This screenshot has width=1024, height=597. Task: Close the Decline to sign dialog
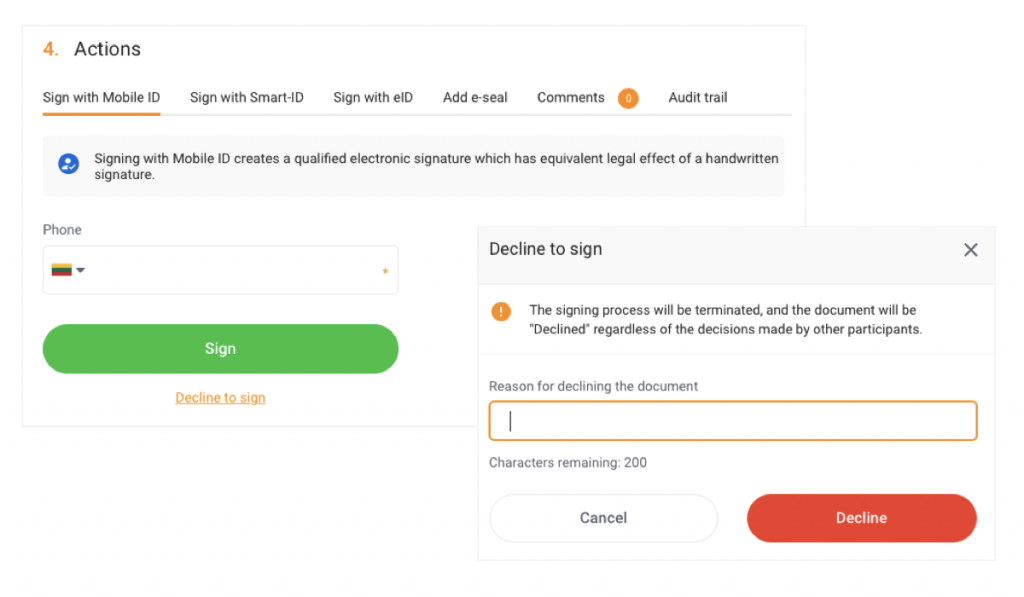[970, 250]
